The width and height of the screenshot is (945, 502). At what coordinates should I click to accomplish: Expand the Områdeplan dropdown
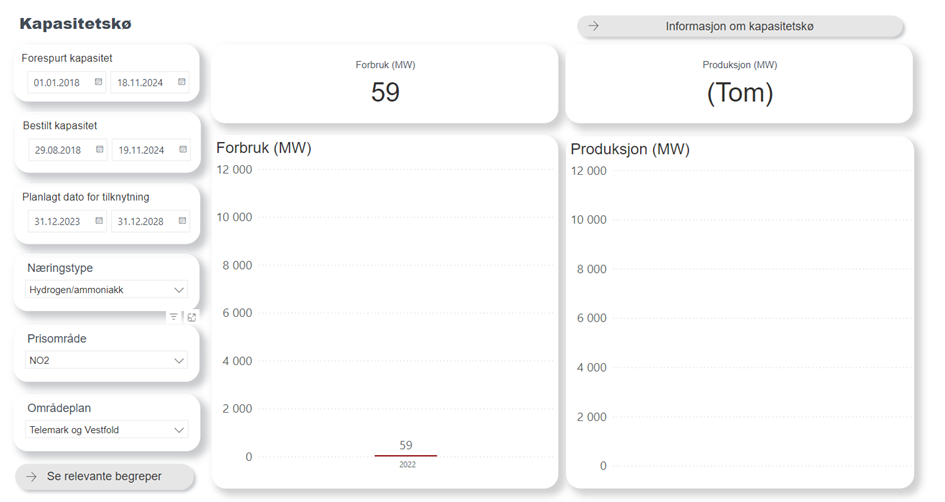click(x=179, y=430)
